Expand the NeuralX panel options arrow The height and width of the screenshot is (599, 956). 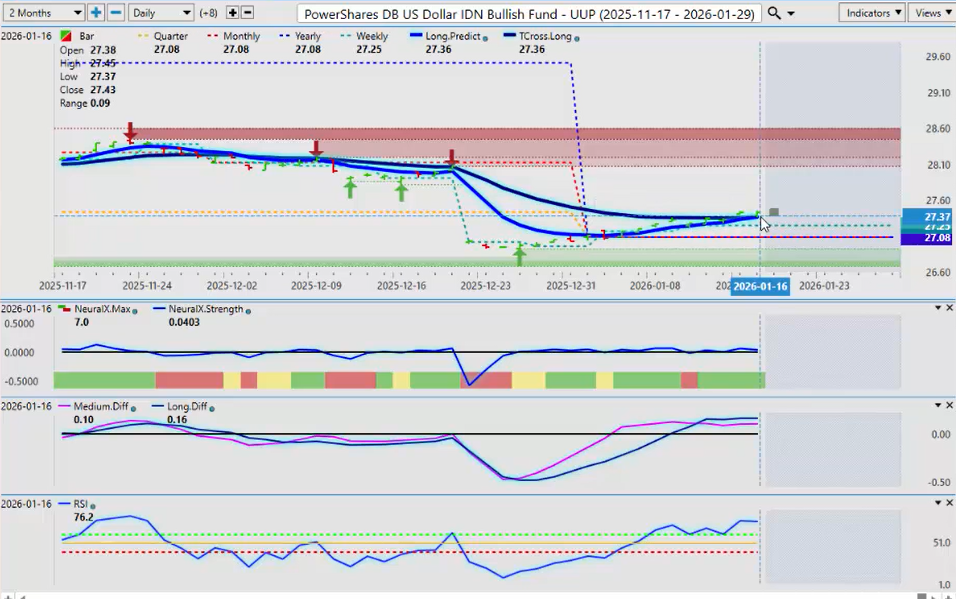point(936,307)
